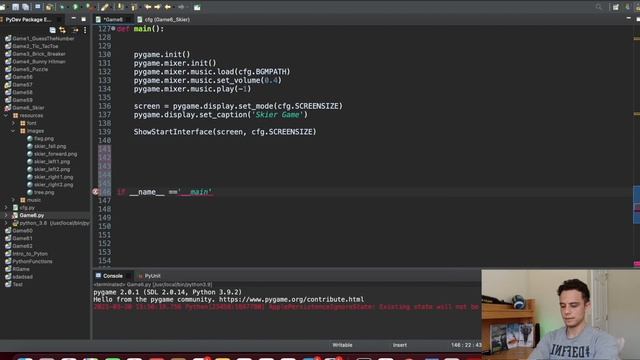
Task: Click the webcam video overlay
Action: tap(560, 314)
